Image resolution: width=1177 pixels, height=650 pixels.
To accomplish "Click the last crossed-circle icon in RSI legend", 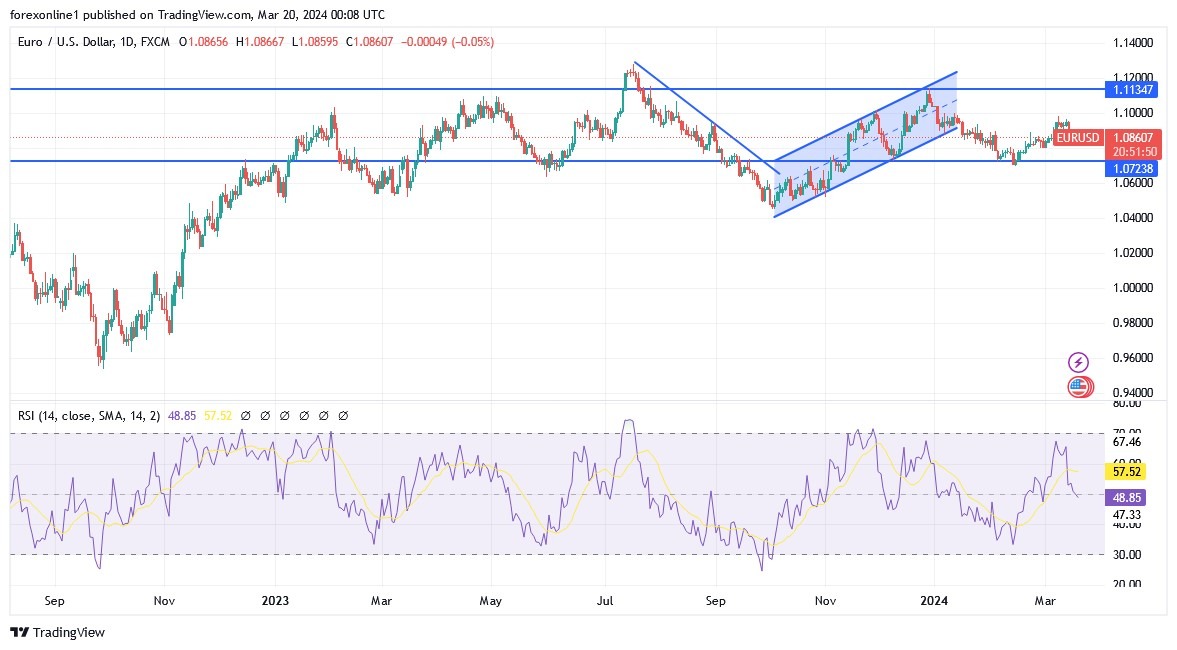I will (x=345, y=415).
